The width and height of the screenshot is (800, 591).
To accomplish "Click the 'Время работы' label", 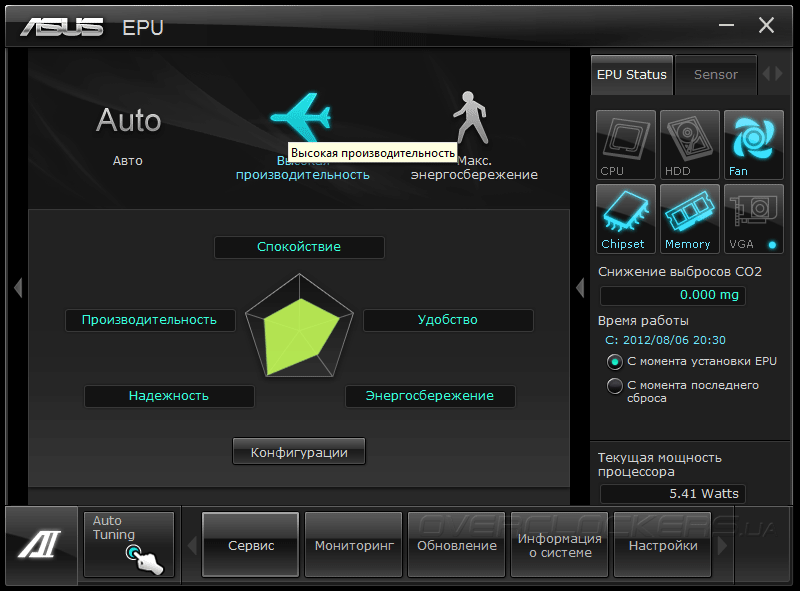I will click(643, 321).
